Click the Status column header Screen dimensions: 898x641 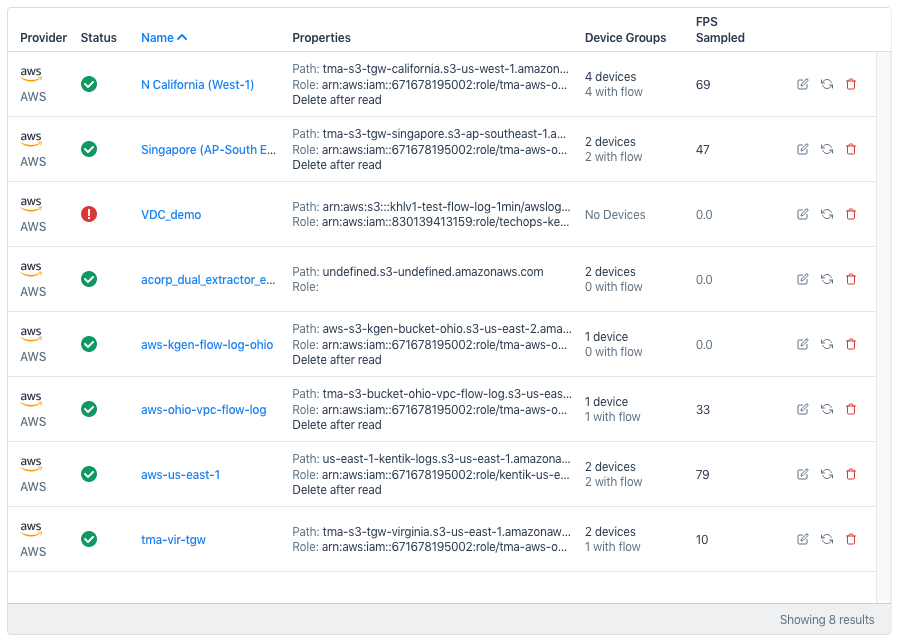[x=98, y=38]
